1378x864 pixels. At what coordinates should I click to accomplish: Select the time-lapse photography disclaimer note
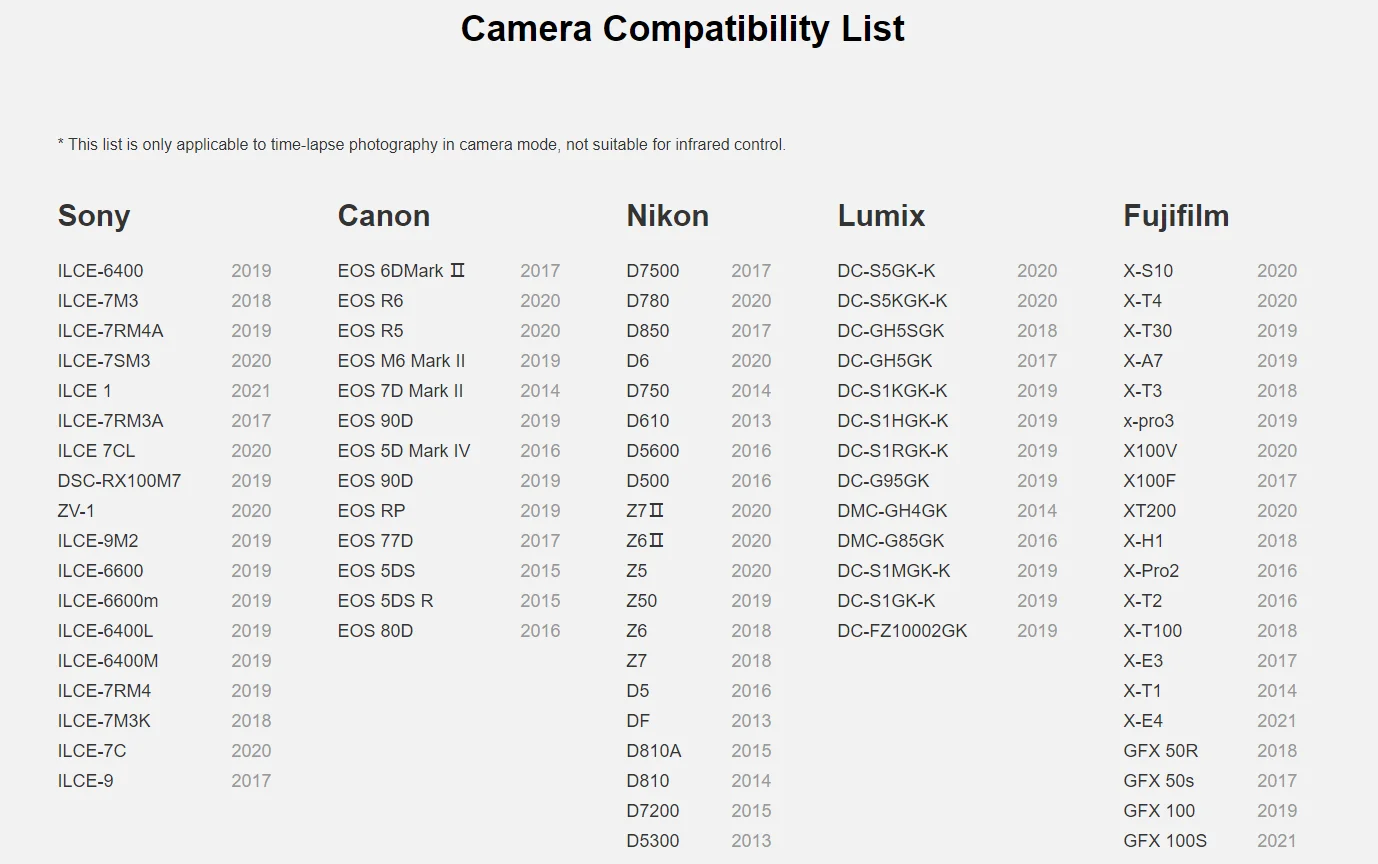pyautogui.click(x=422, y=145)
